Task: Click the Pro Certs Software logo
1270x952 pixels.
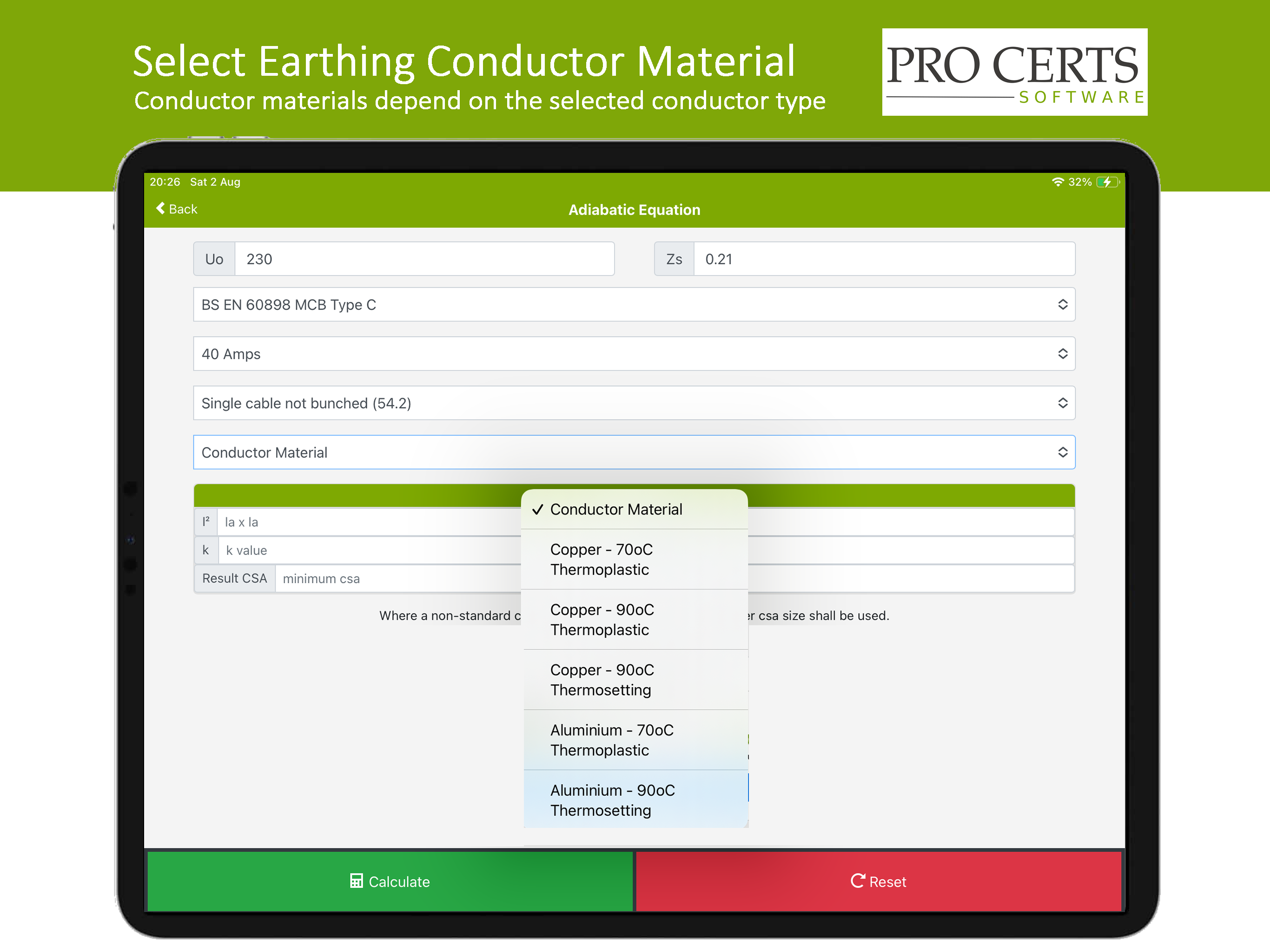Action: (1014, 72)
